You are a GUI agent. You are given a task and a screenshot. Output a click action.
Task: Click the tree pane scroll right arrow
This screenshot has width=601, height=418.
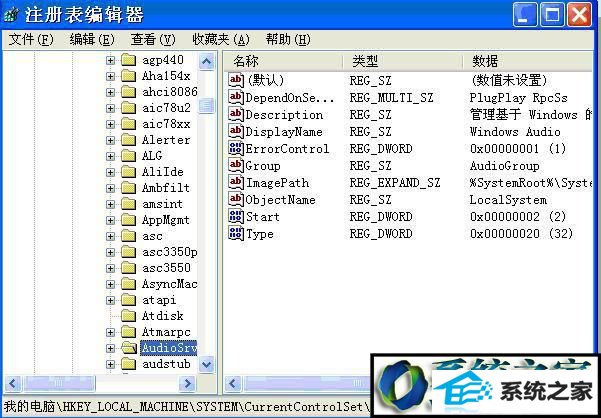pos(187,383)
